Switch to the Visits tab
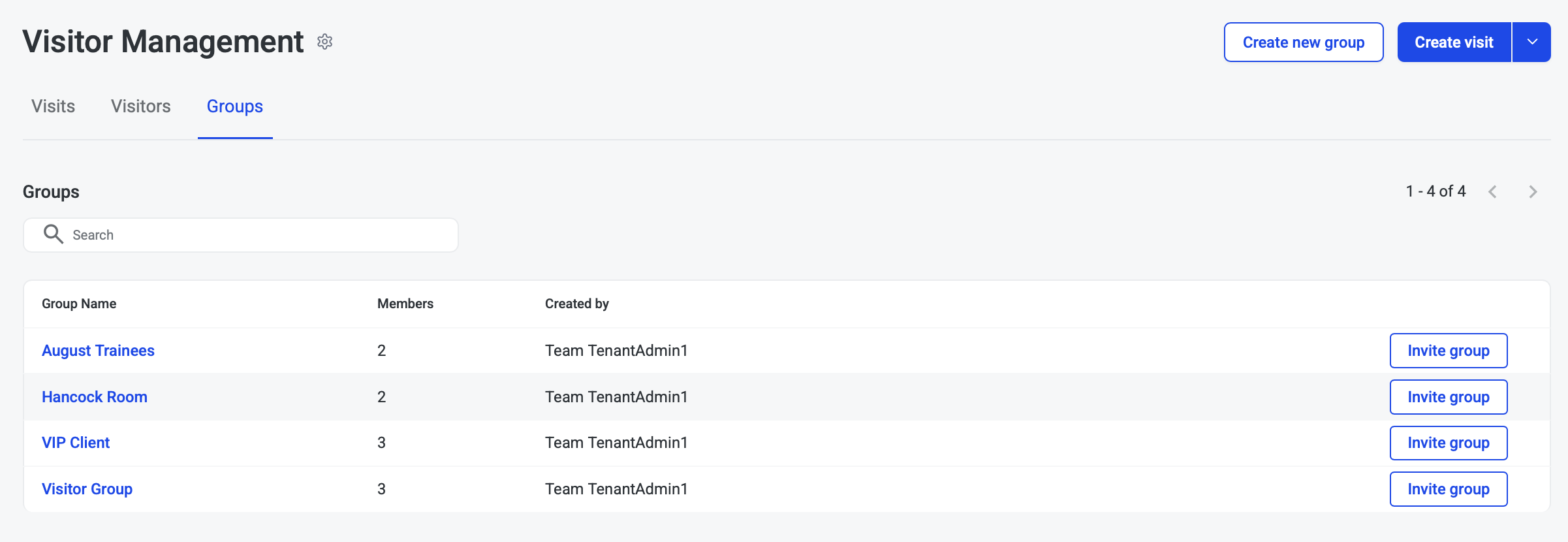Screen dimensions: 1568x542 [54, 106]
